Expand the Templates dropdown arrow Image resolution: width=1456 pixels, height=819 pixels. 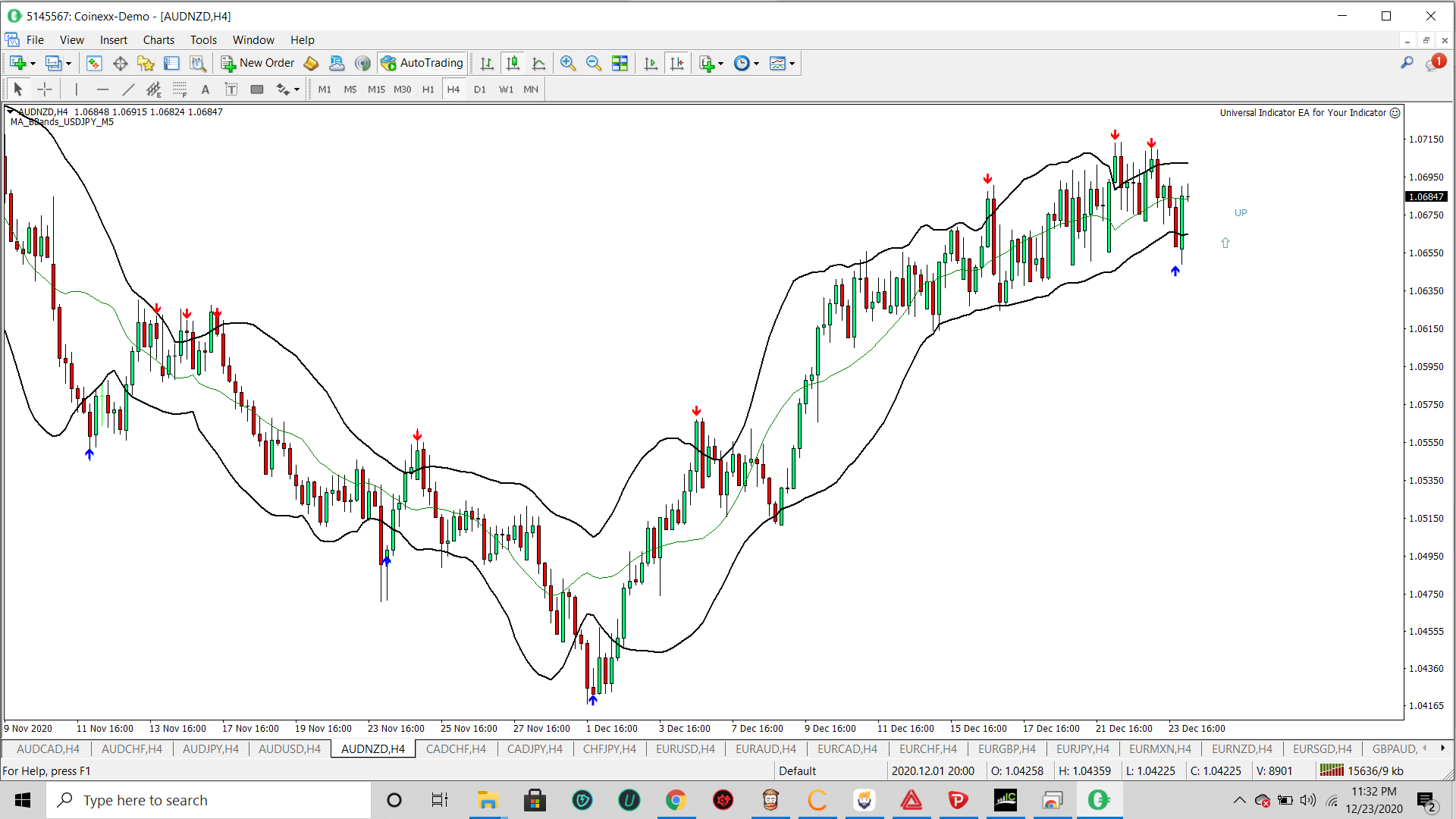click(x=792, y=64)
